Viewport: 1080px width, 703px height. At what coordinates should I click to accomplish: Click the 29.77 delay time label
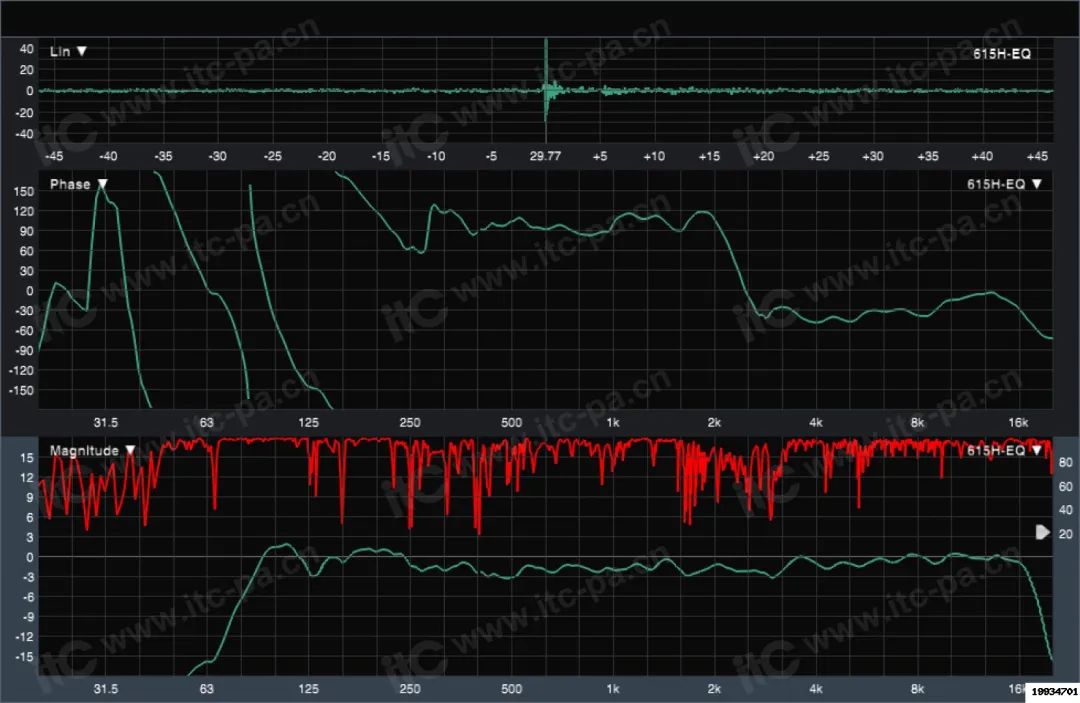click(x=545, y=157)
